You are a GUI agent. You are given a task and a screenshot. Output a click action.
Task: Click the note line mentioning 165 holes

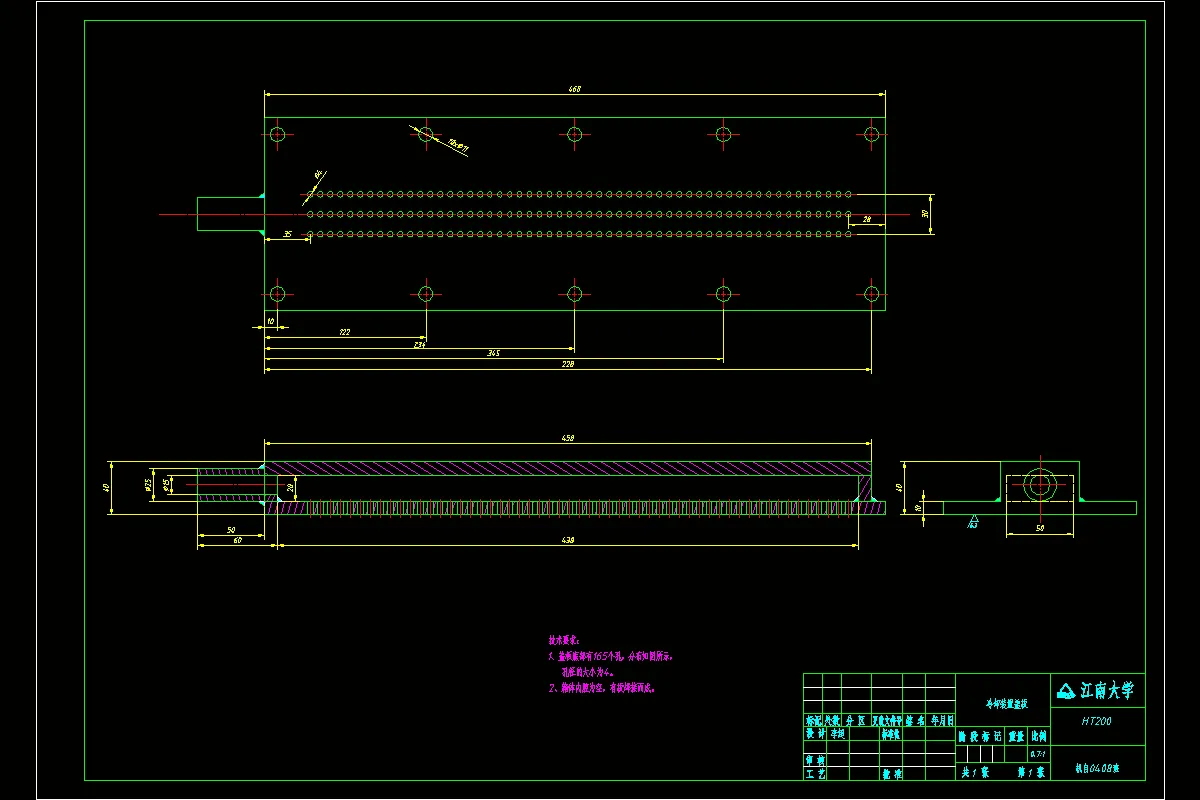pyautogui.click(x=611, y=657)
